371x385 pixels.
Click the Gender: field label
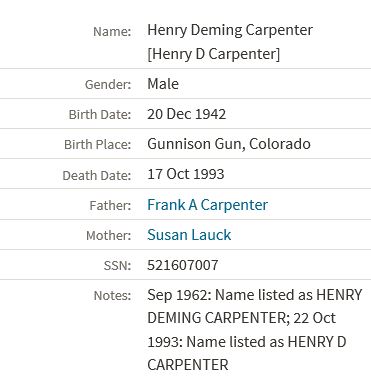click(x=108, y=84)
